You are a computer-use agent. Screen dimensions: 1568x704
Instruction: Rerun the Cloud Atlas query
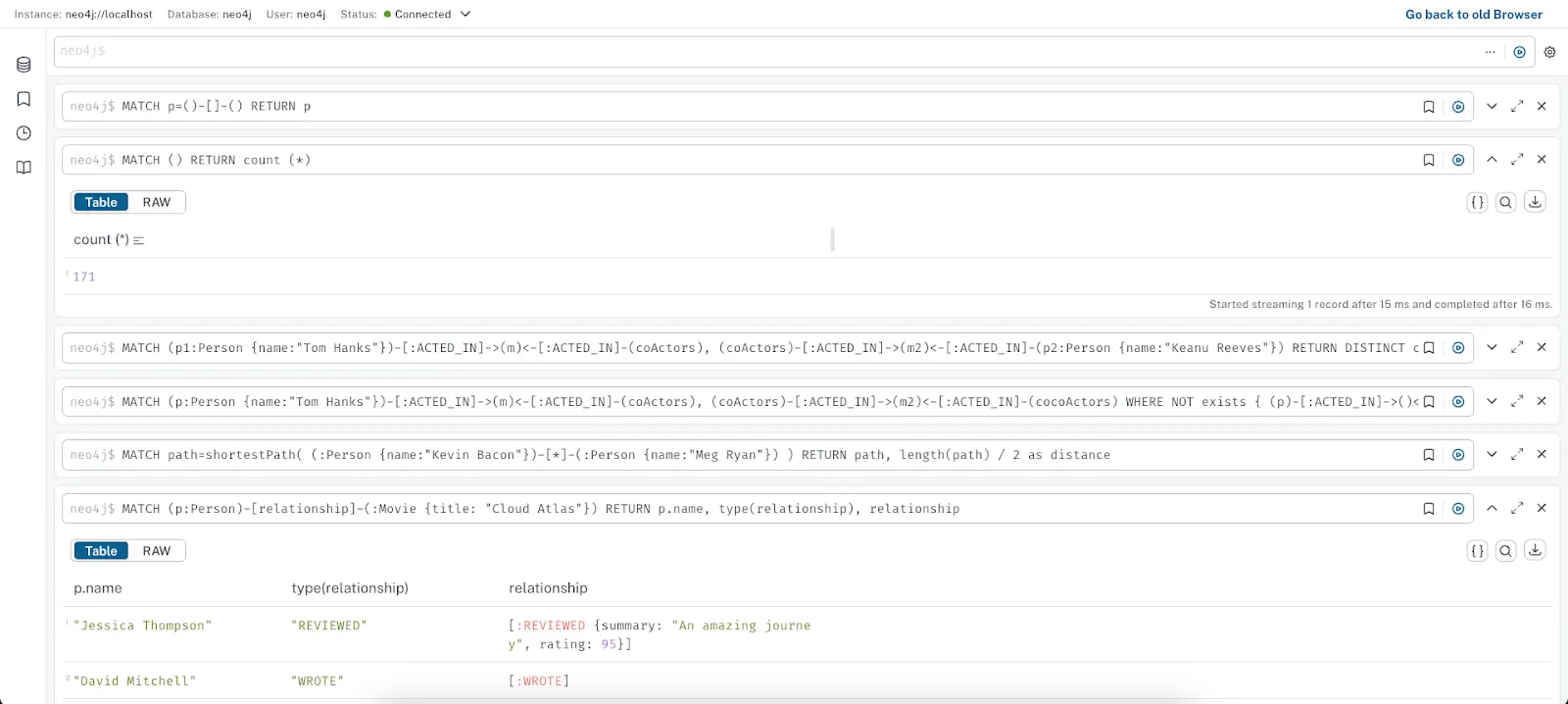[1458, 509]
